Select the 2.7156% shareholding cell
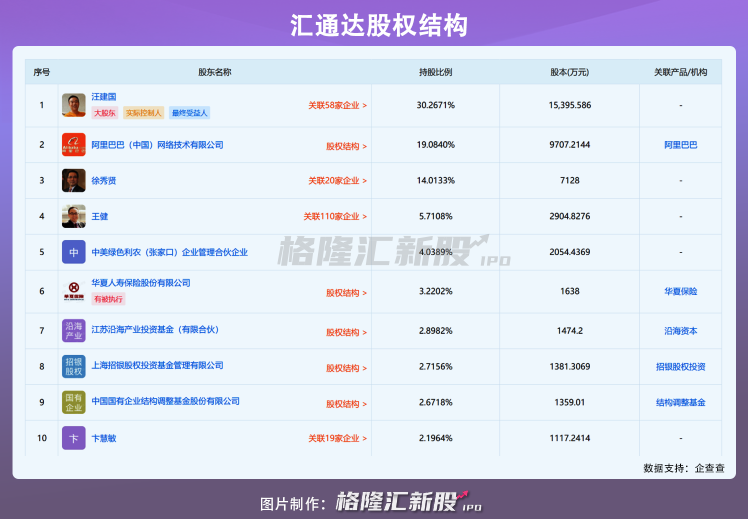This screenshot has width=748, height=519. pos(436,366)
